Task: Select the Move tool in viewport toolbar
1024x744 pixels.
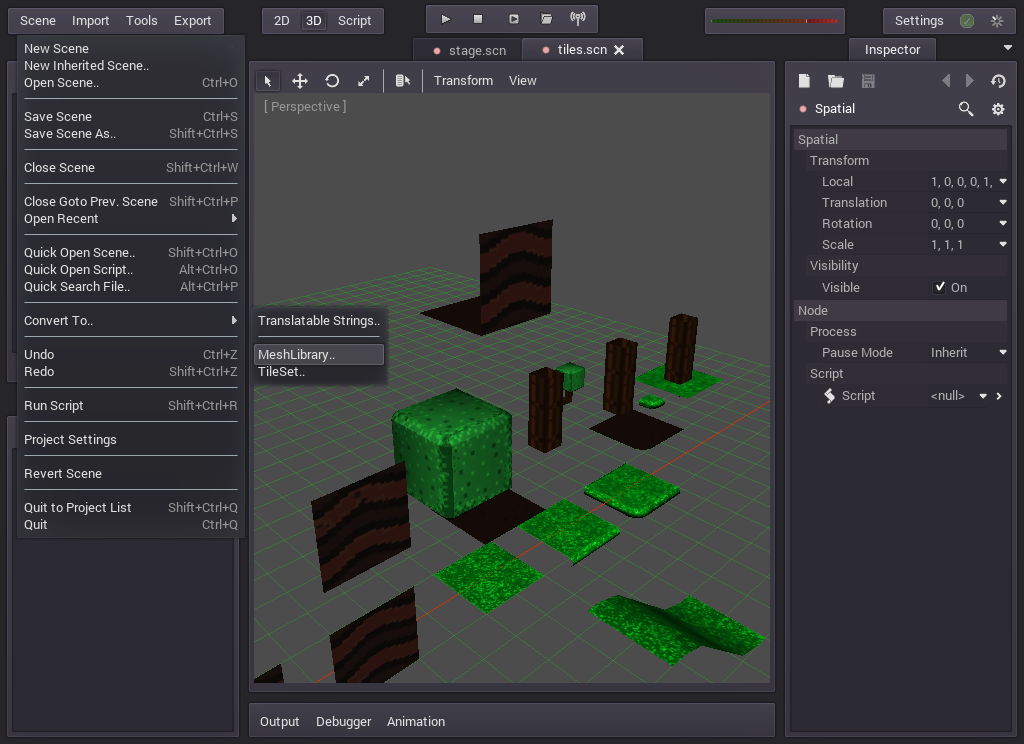Action: click(x=299, y=81)
